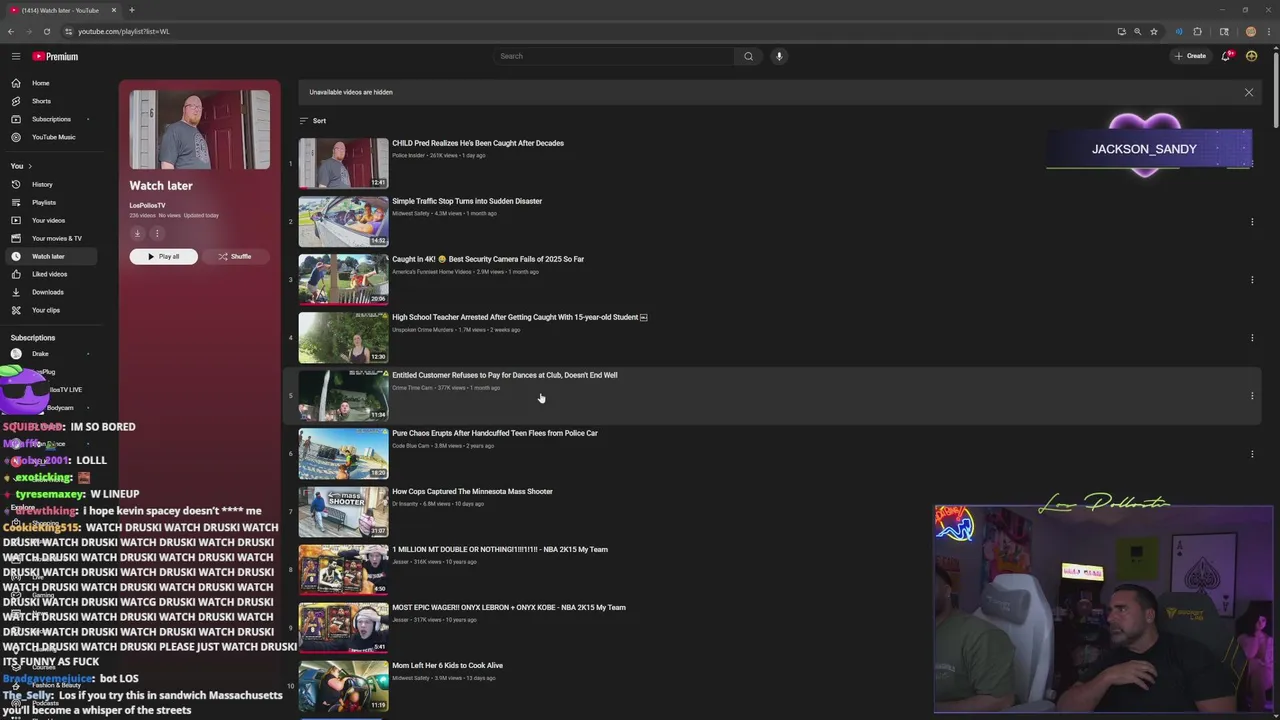
Task: Open the Minnesota Mass Shooter video thumbnail
Action: 343,511
